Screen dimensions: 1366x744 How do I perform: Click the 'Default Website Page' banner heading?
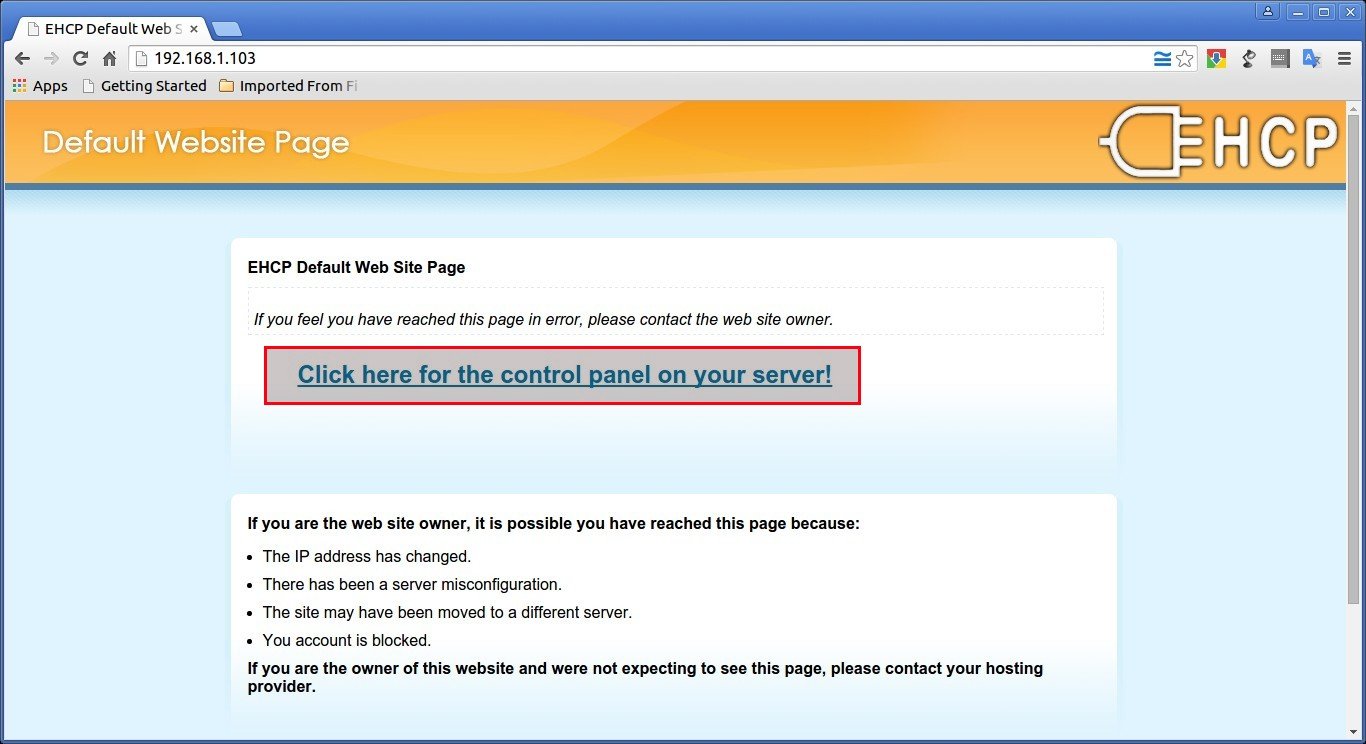[196, 143]
